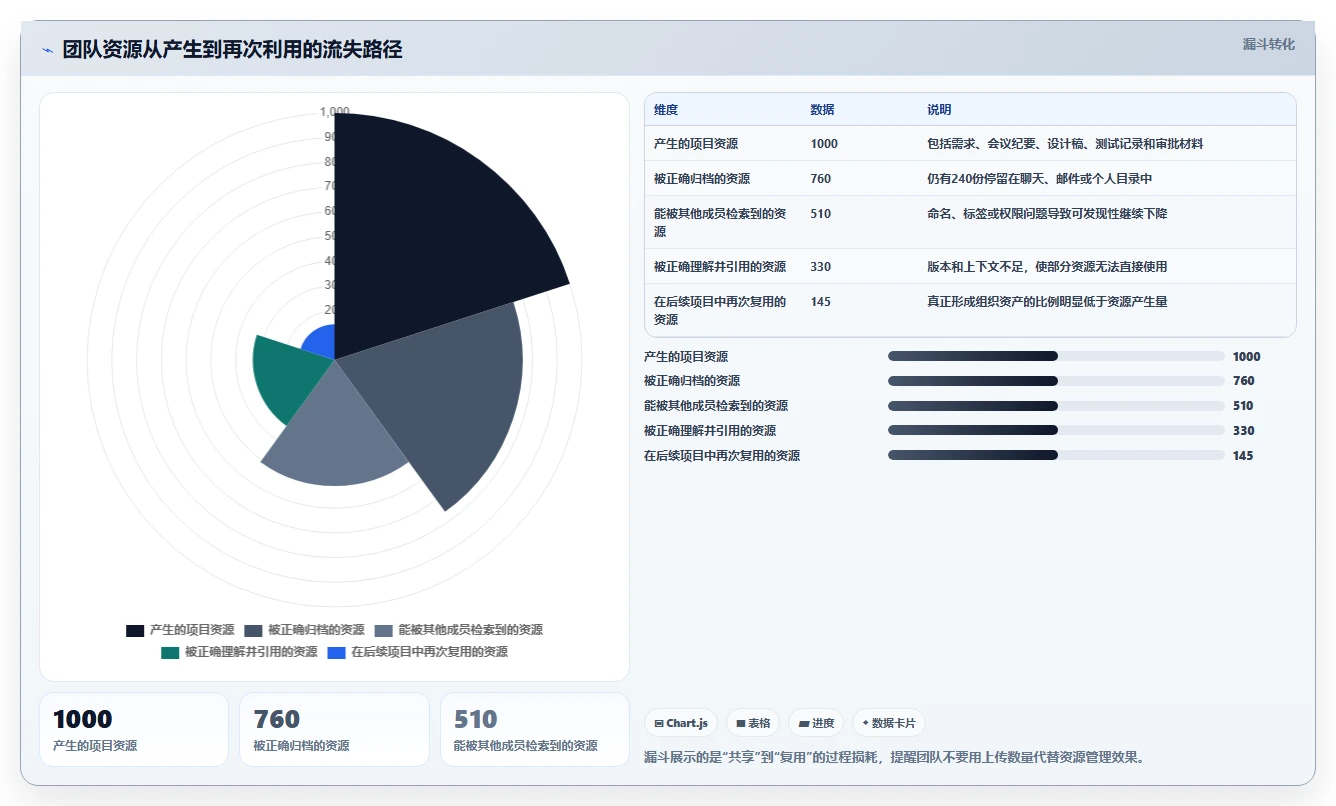Image resolution: width=1336 pixels, height=806 pixels.
Task: Toggle the 在后续项目中再次复用的资源 legend entry
Action: [418, 652]
